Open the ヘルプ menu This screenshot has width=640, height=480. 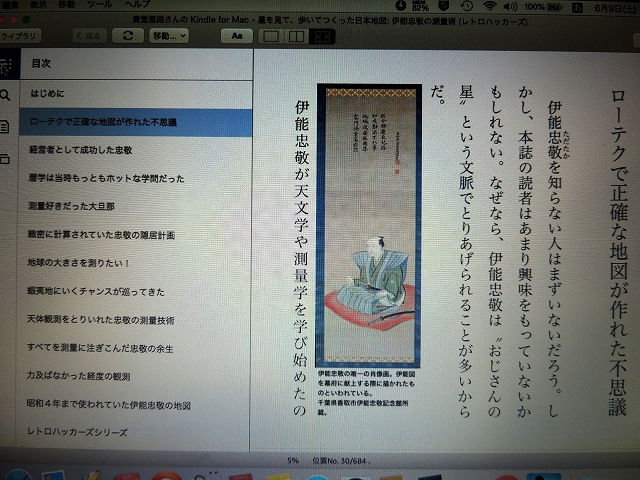click(x=138, y=4)
